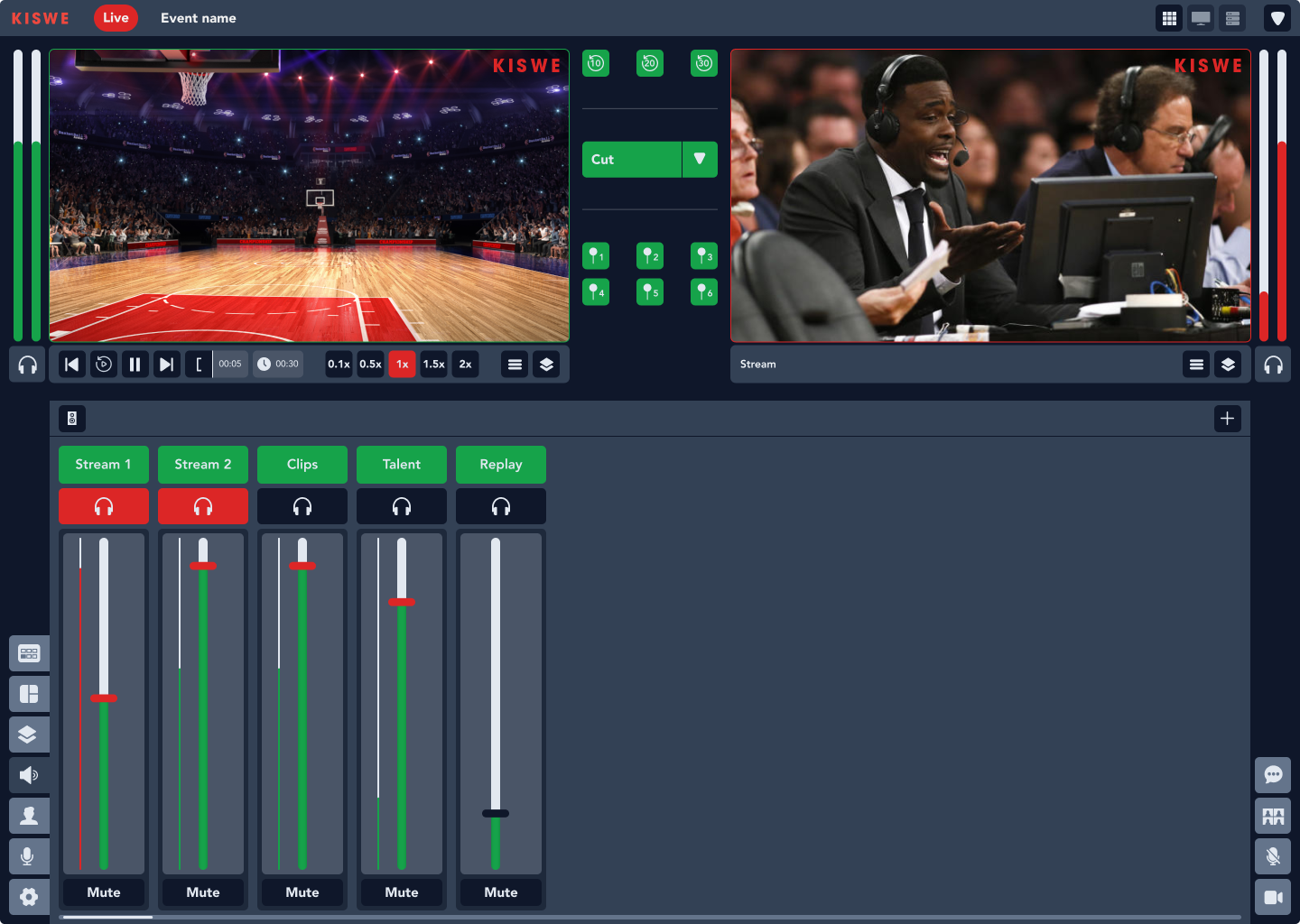Viewport: 1300px width, 924px height.
Task: Click the shield icon in top bar
Action: [1277, 18]
